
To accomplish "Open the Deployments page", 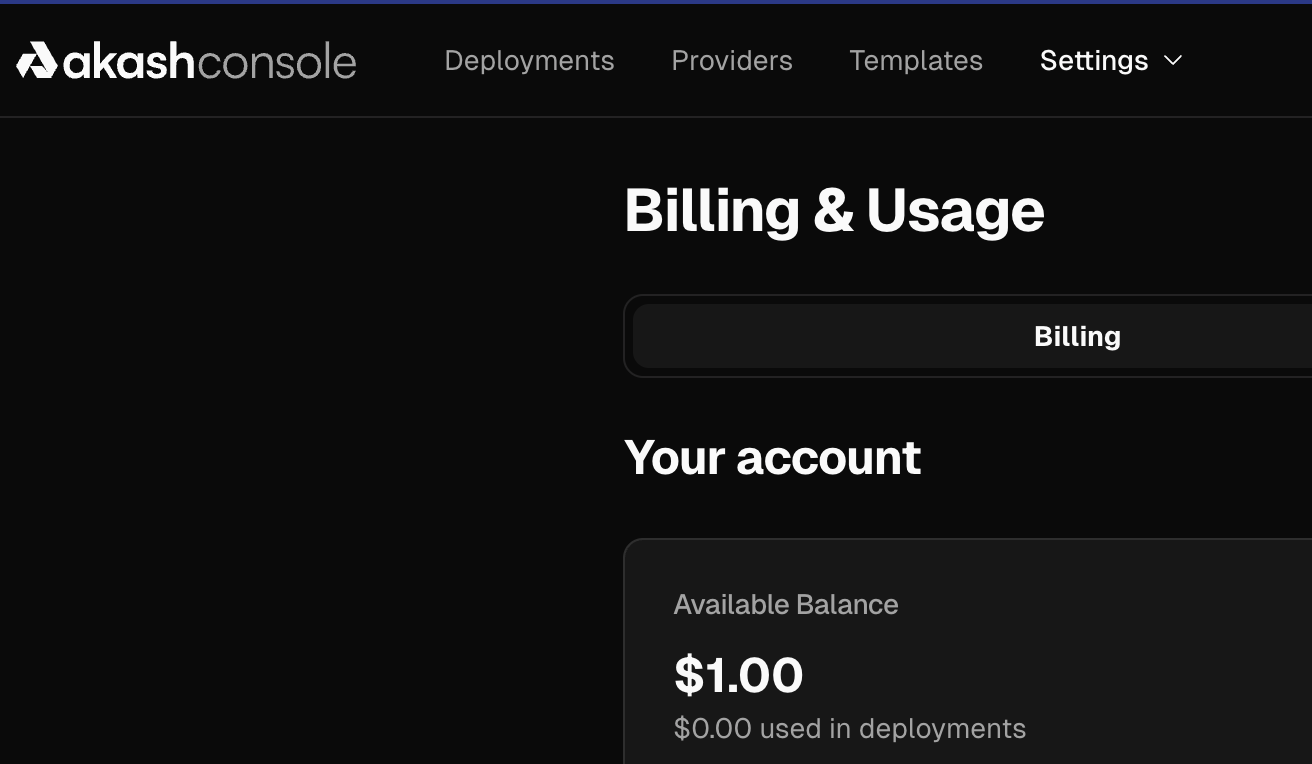I will [x=529, y=60].
